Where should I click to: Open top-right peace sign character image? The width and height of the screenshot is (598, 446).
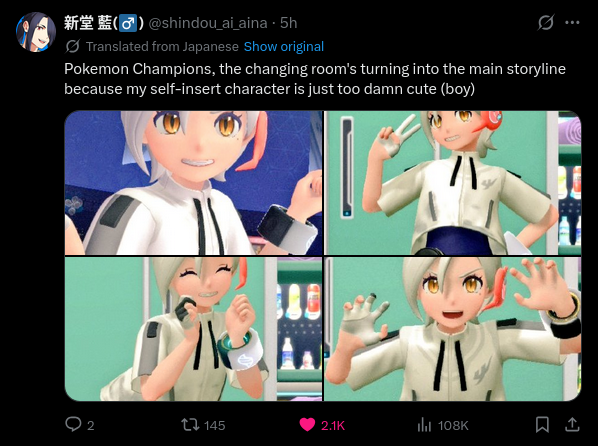[453, 183]
